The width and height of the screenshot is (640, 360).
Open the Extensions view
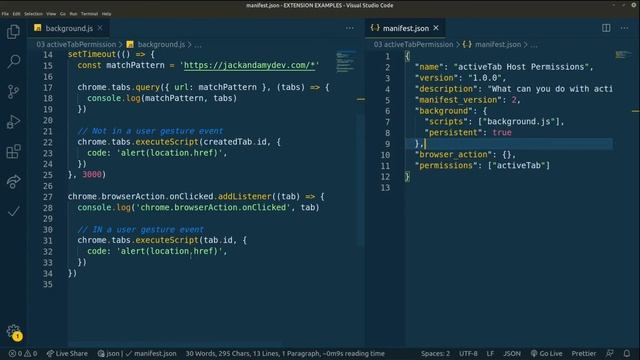pyautogui.click(x=13, y=151)
